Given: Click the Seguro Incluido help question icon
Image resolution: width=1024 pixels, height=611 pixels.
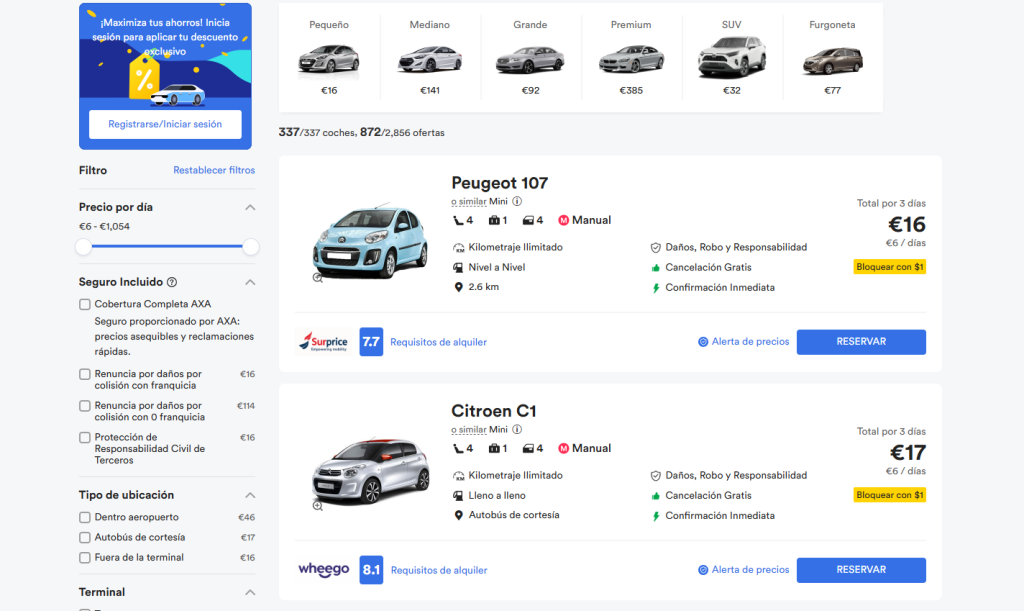Looking at the screenshot, I should click(172, 282).
